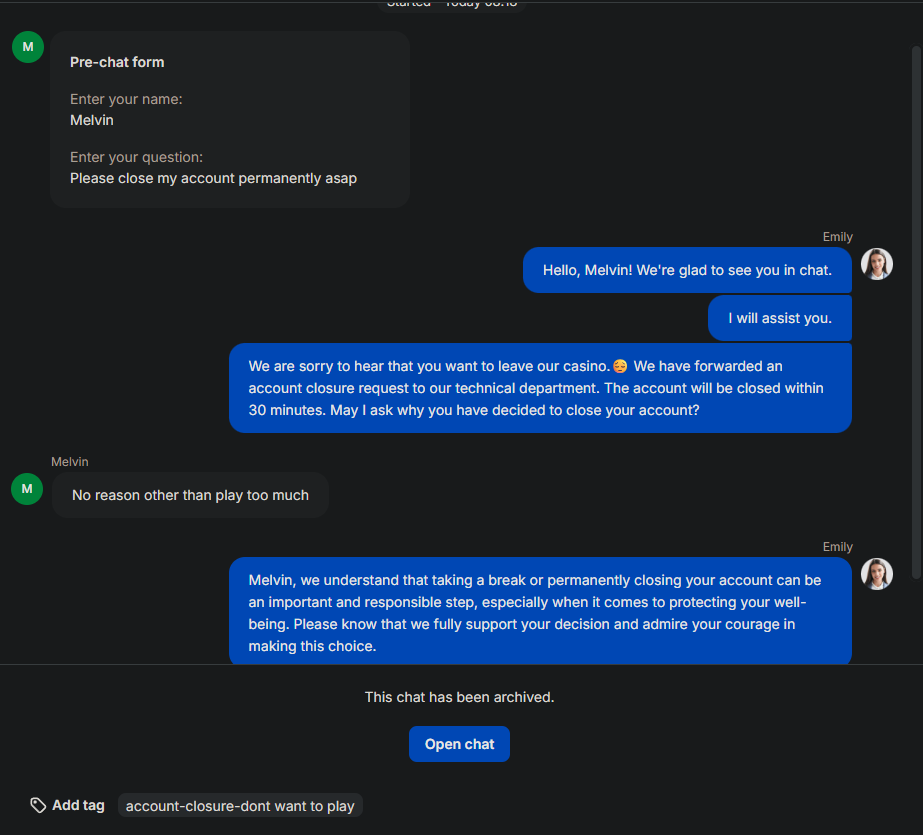The height and width of the screenshot is (835, 923).
Task: Click the 'Hello, Melvin!' greeting bubble
Action: 687,270
